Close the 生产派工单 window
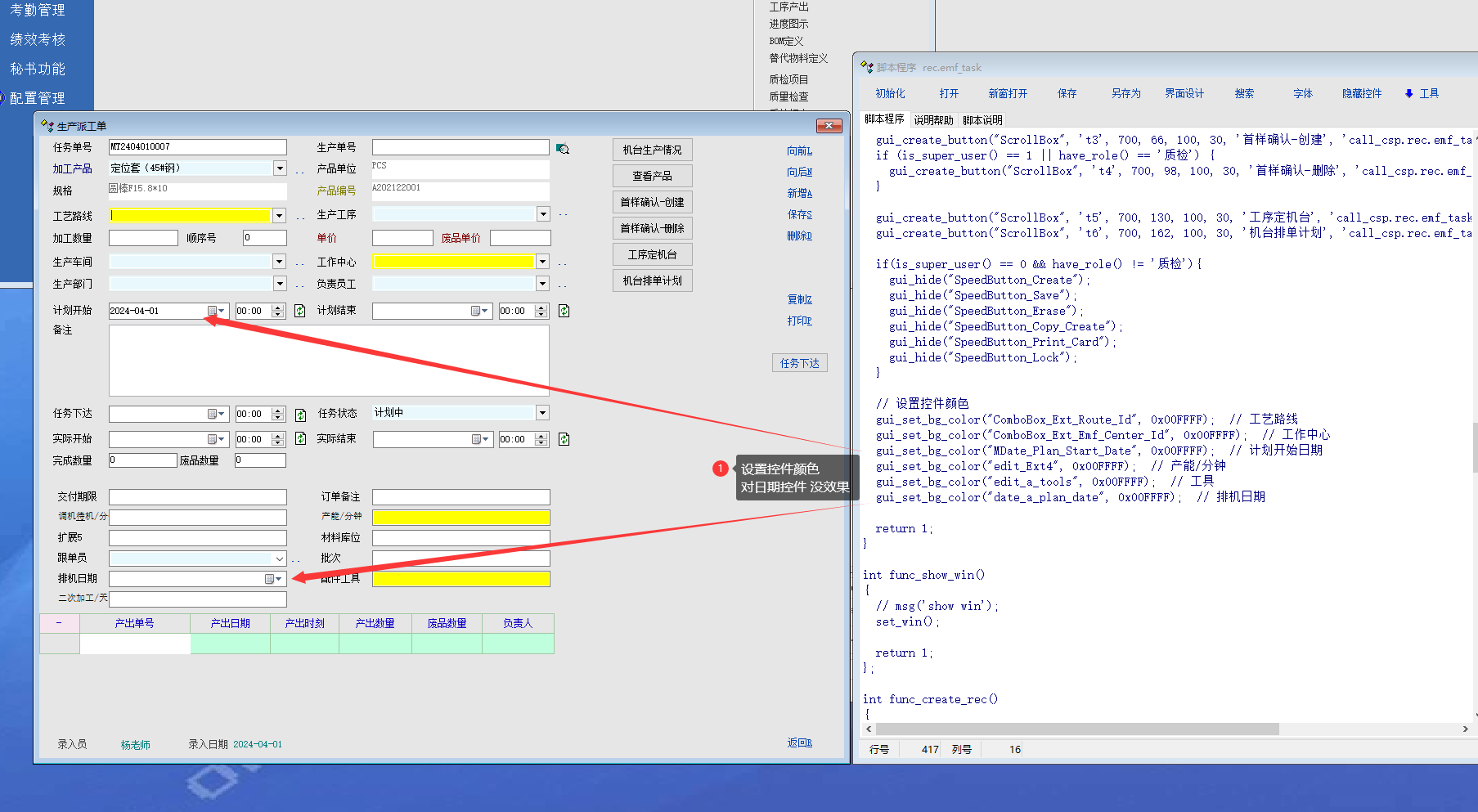 829,126
